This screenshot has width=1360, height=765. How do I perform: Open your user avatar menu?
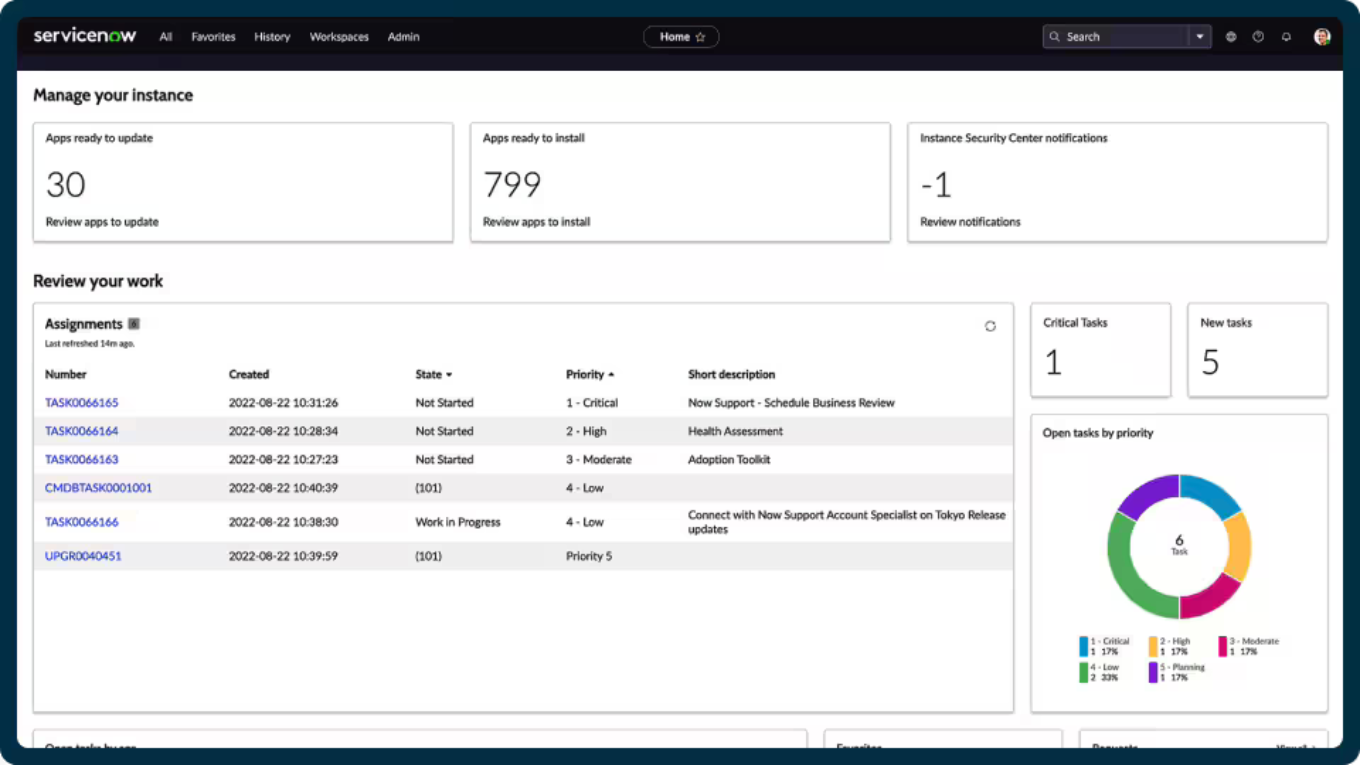(1321, 36)
